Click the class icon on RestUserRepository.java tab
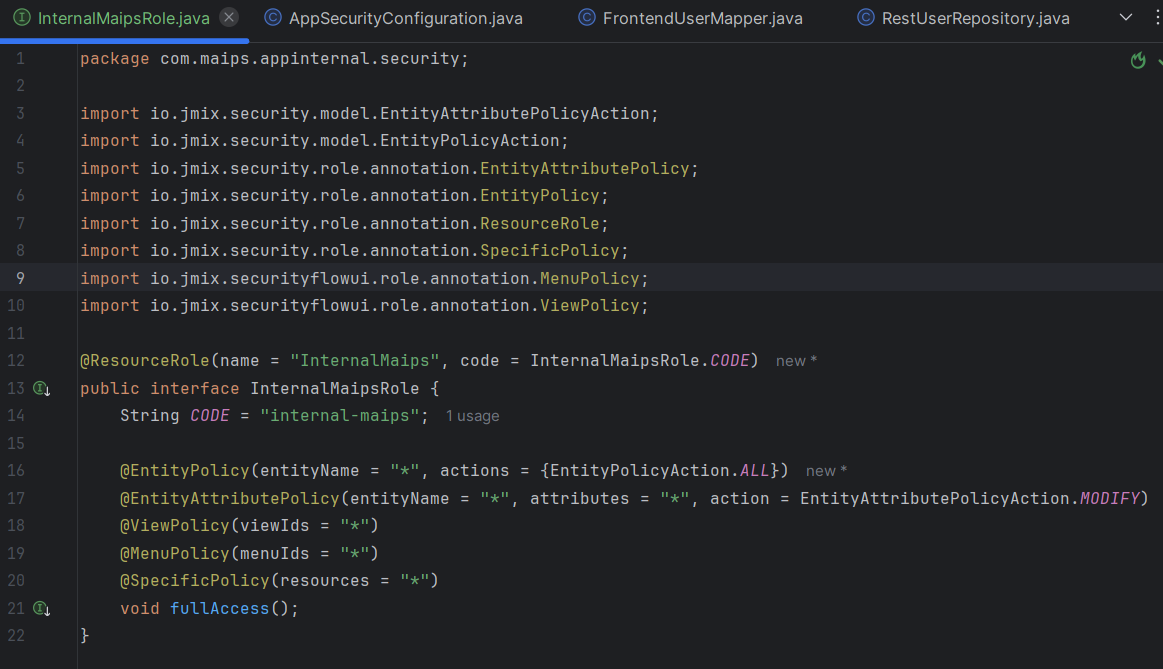Screen dimensions: 1163x669 pyautogui.click(x=864, y=17)
